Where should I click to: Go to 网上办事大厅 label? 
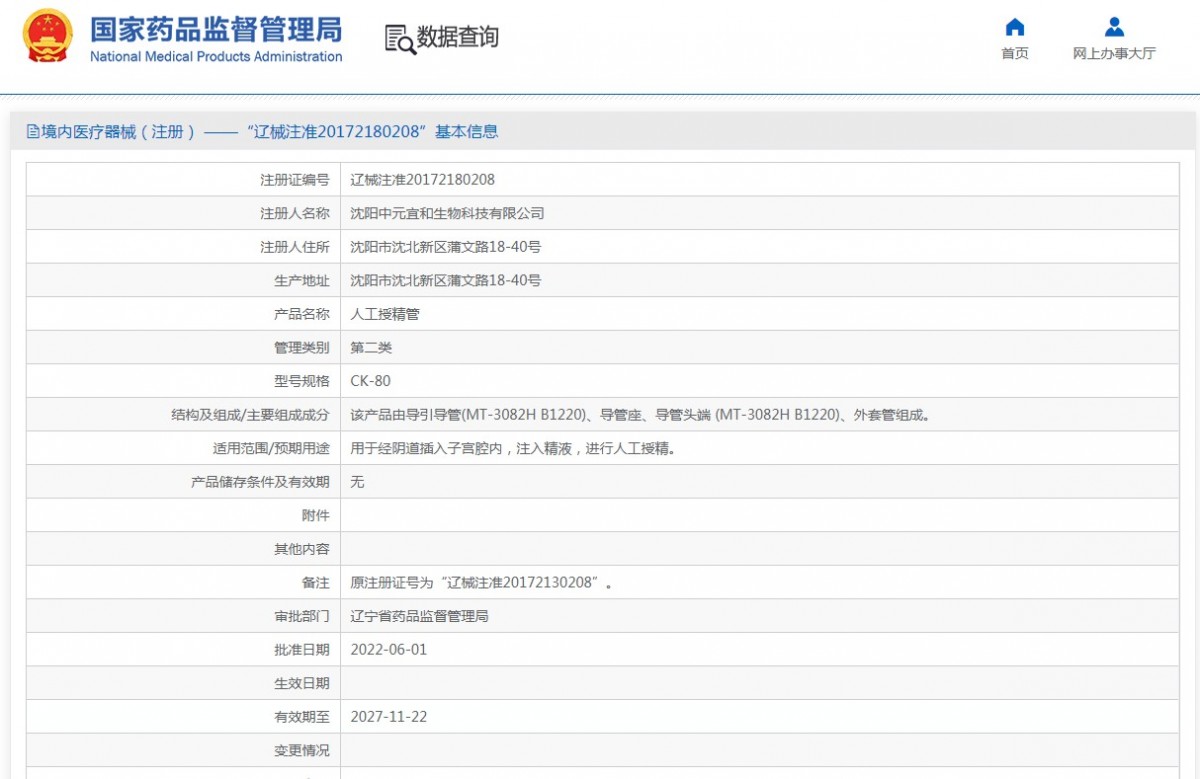pos(1114,54)
